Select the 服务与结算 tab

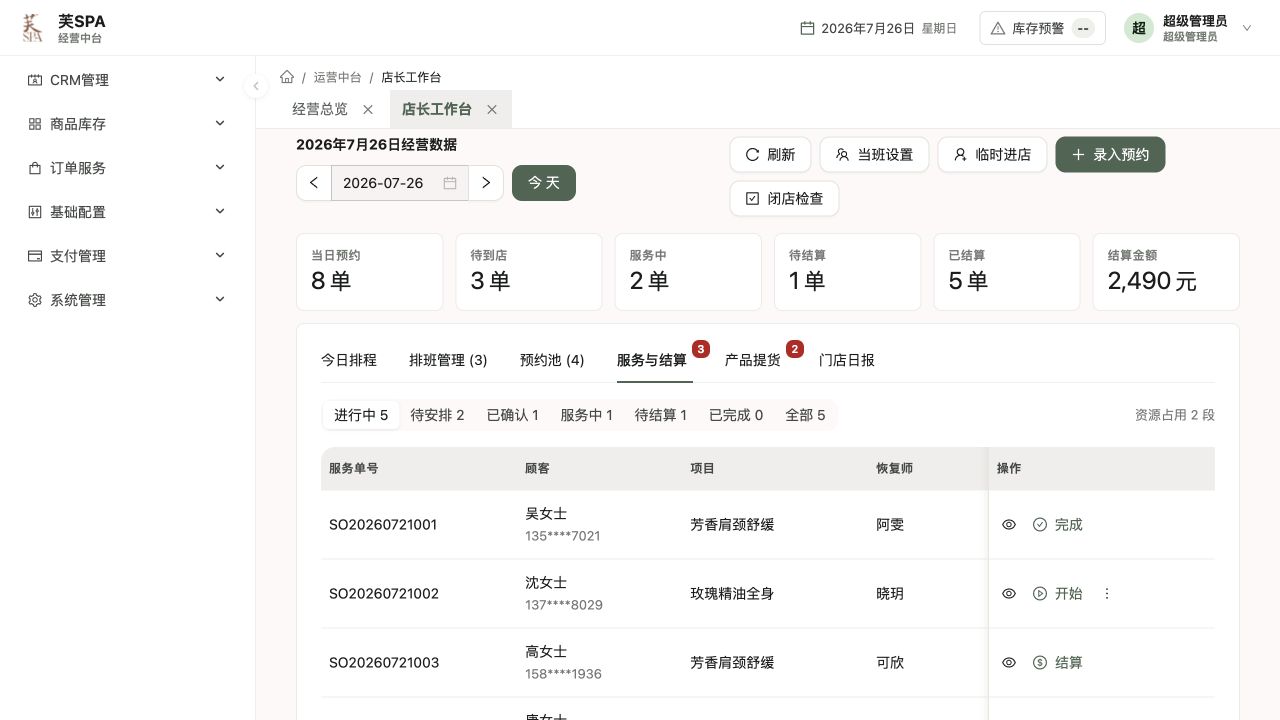point(652,360)
